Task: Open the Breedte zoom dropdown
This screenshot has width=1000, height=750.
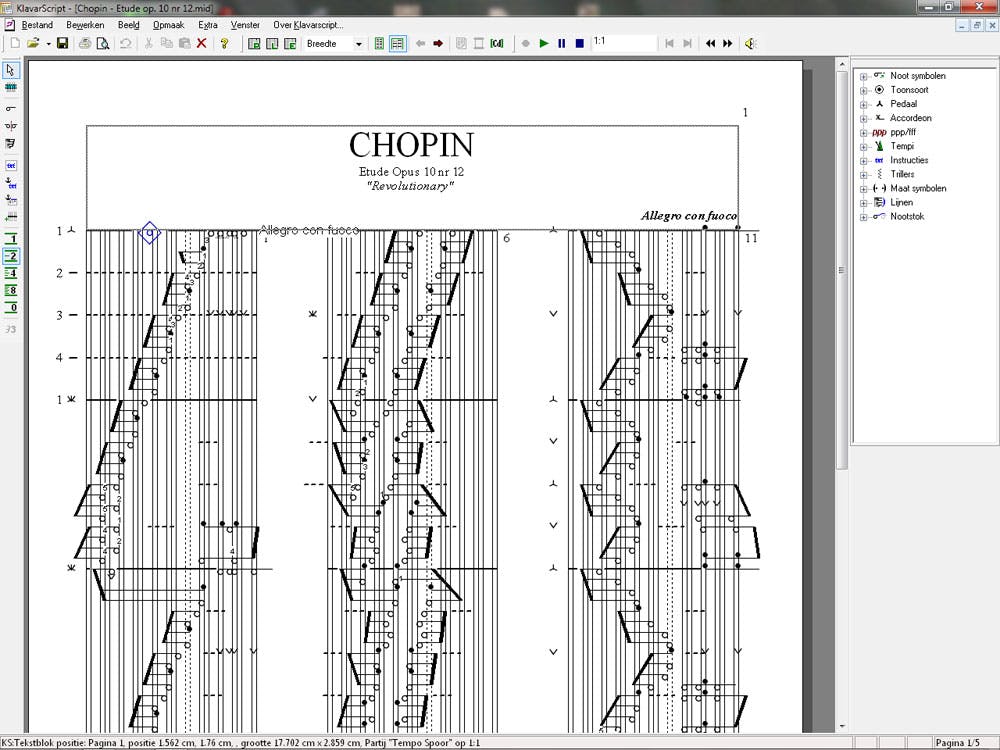Action: click(358, 44)
